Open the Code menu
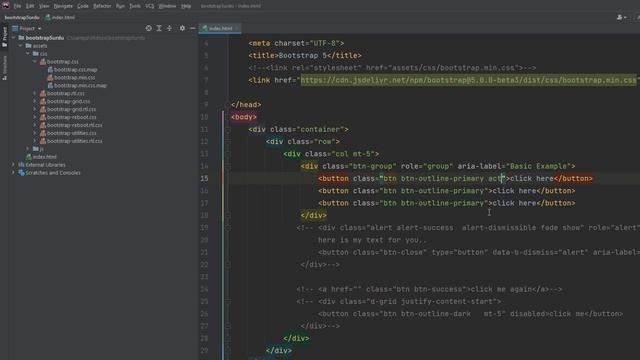The image size is (640, 360). coord(83,6)
